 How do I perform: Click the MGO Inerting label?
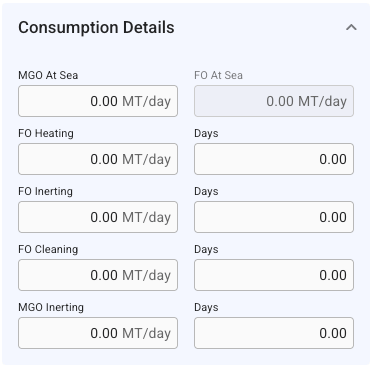pos(51,307)
